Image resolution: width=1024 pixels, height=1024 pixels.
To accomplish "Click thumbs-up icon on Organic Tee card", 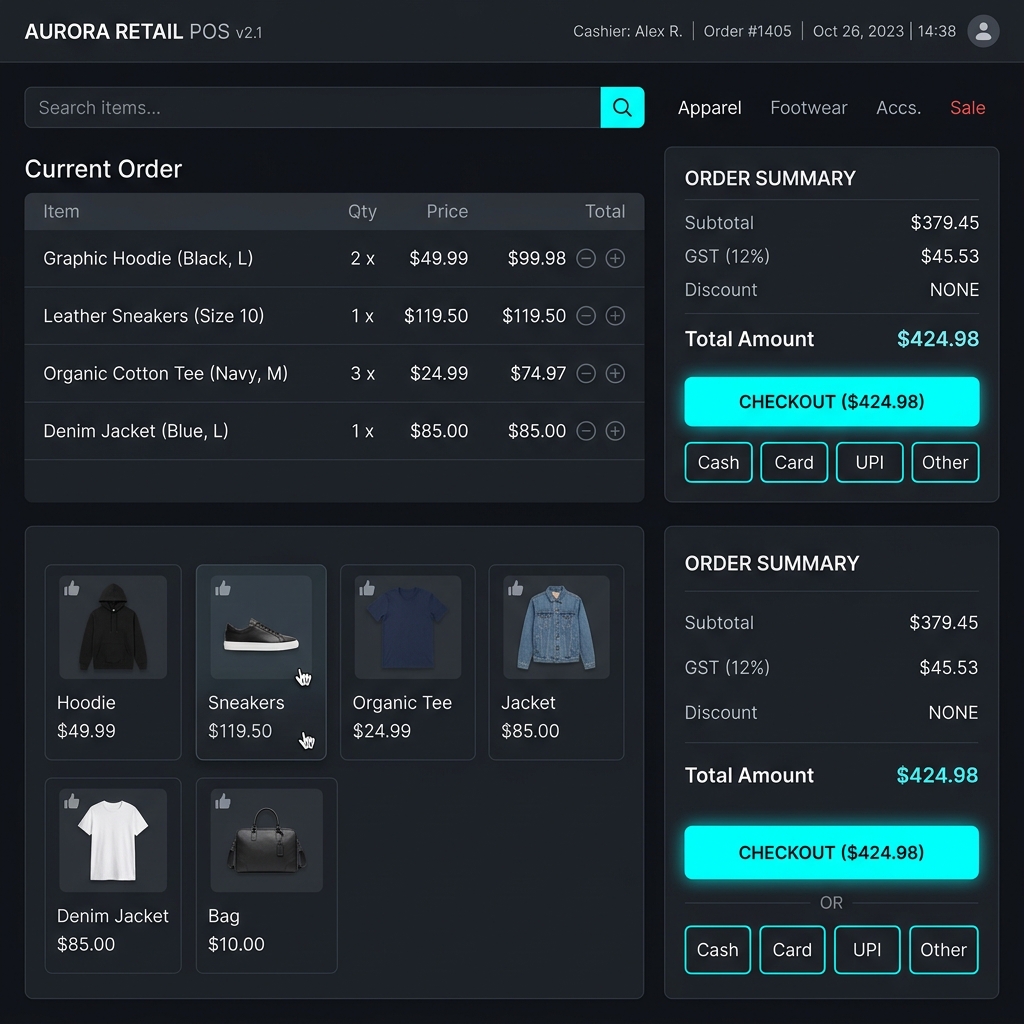I will (x=367, y=588).
